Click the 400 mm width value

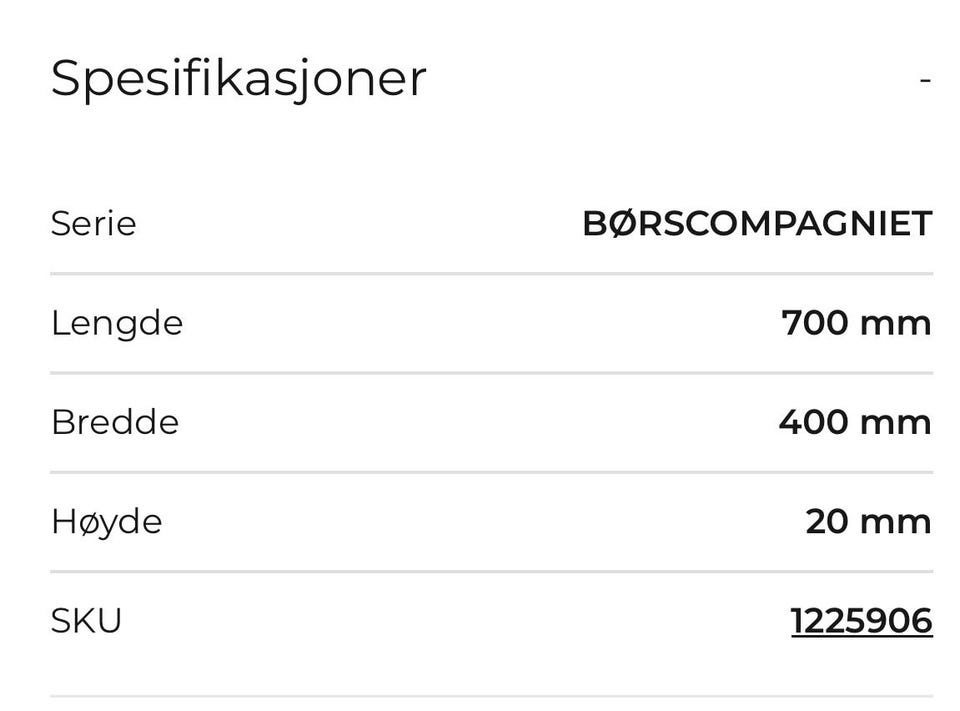[x=855, y=423]
